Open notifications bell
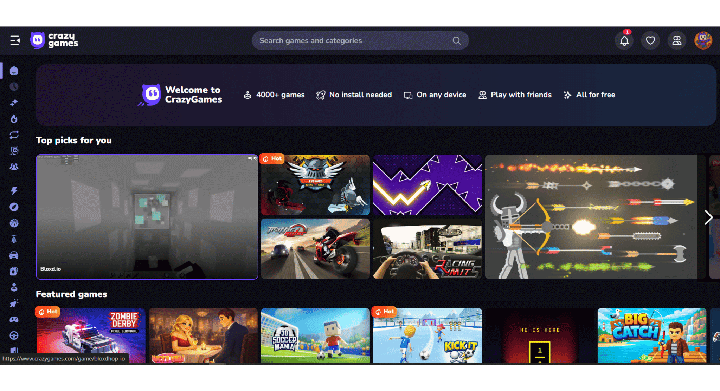720x391 pixels. (x=624, y=40)
